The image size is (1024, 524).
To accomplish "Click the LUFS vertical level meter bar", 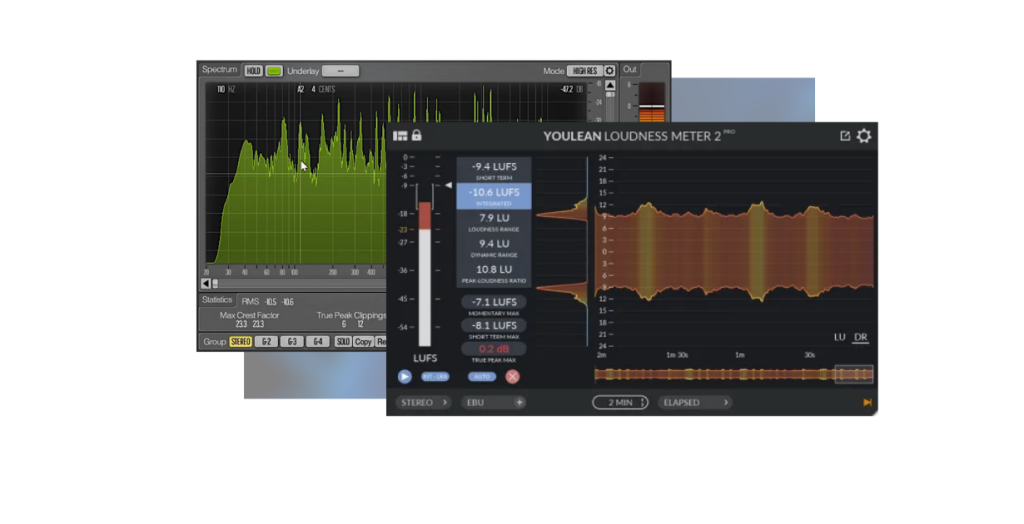I will 424,274.
